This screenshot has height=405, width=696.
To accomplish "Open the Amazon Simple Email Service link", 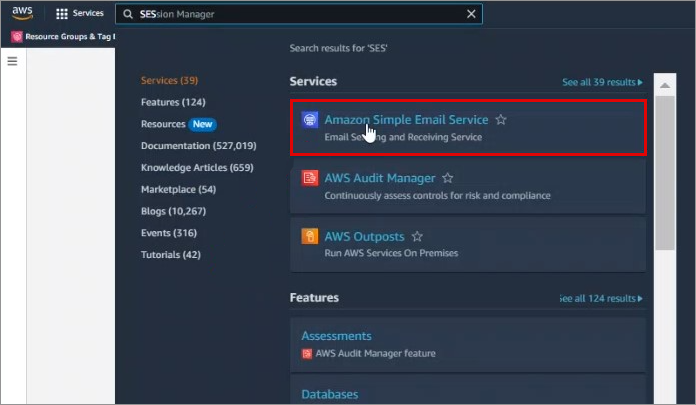I will click(406, 120).
